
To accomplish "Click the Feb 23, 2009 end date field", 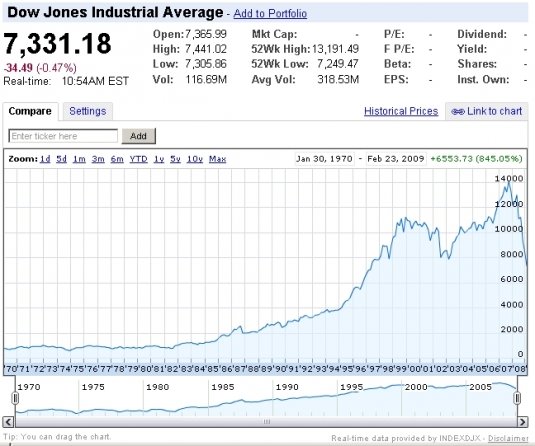I will pyautogui.click(x=396, y=159).
